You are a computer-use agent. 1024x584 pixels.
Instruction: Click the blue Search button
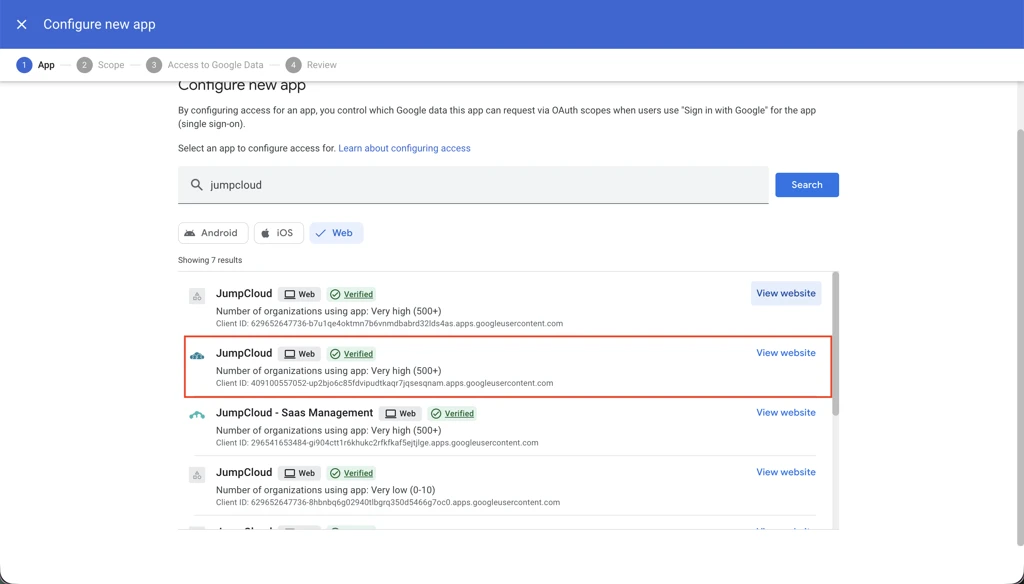click(x=807, y=185)
